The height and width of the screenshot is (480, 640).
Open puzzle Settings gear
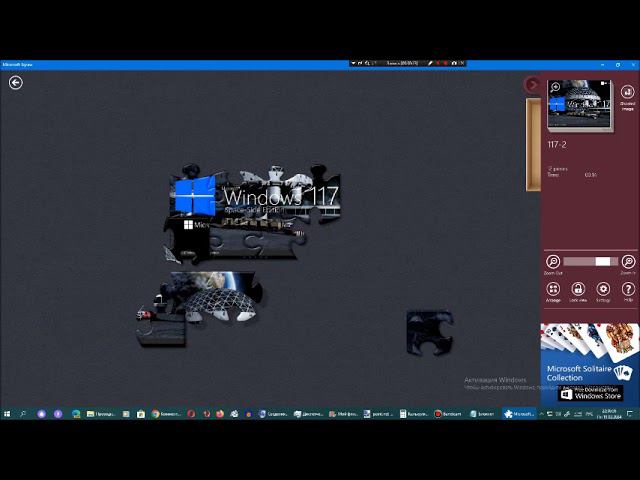pyautogui.click(x=603, y=289)
